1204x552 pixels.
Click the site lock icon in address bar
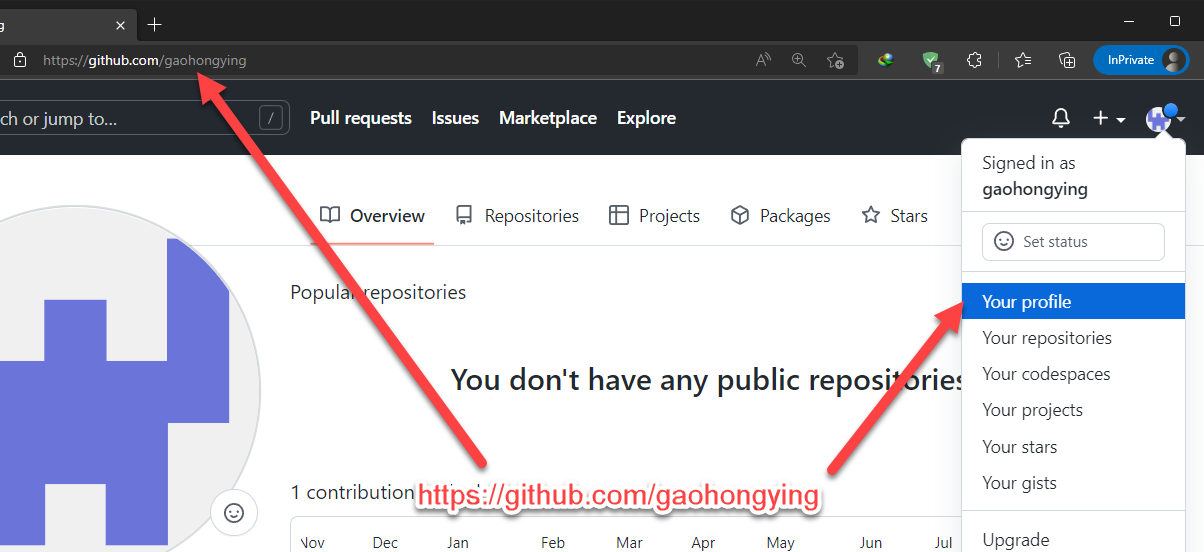(x=19, y=60)
